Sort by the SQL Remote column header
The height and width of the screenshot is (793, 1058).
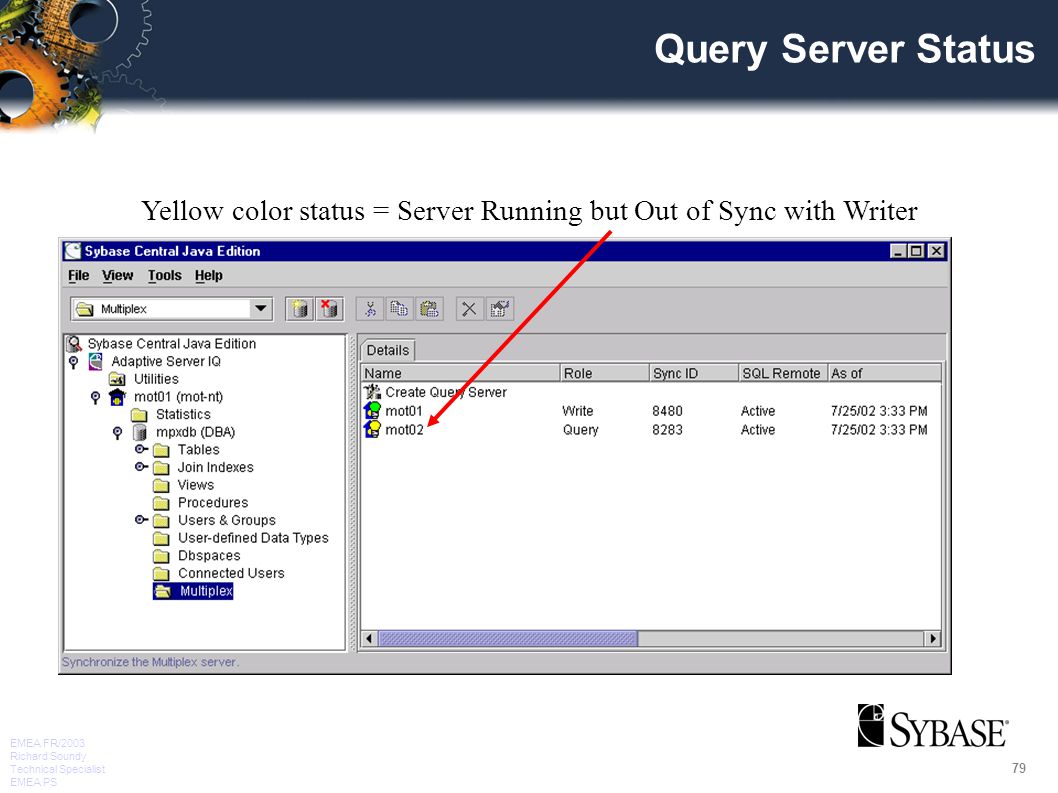pos(783,373)
